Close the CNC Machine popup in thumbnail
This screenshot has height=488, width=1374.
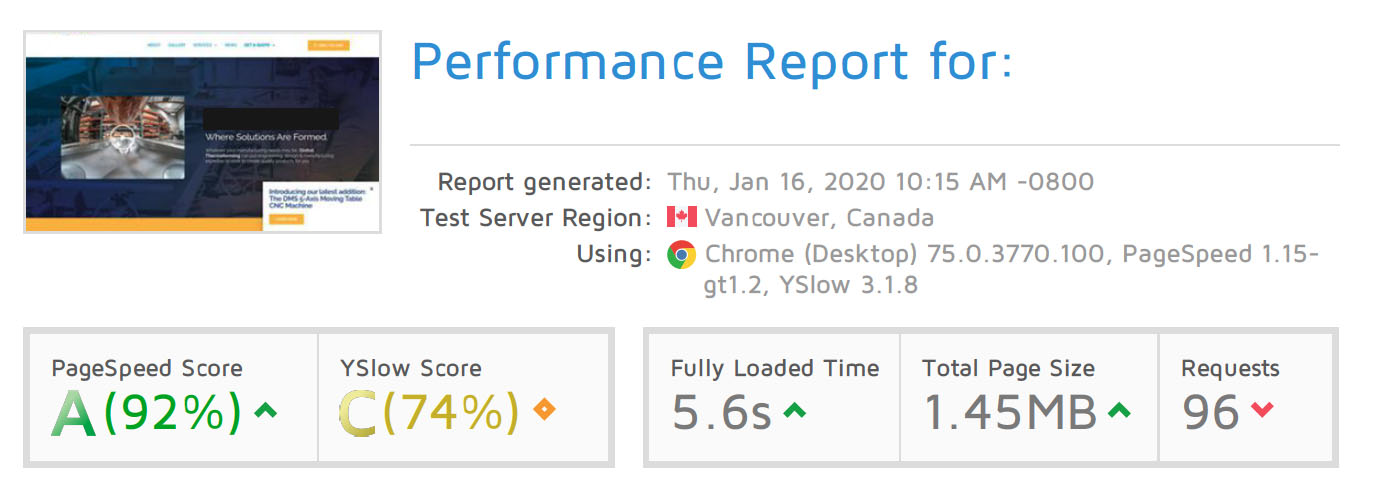pos(372,187)
